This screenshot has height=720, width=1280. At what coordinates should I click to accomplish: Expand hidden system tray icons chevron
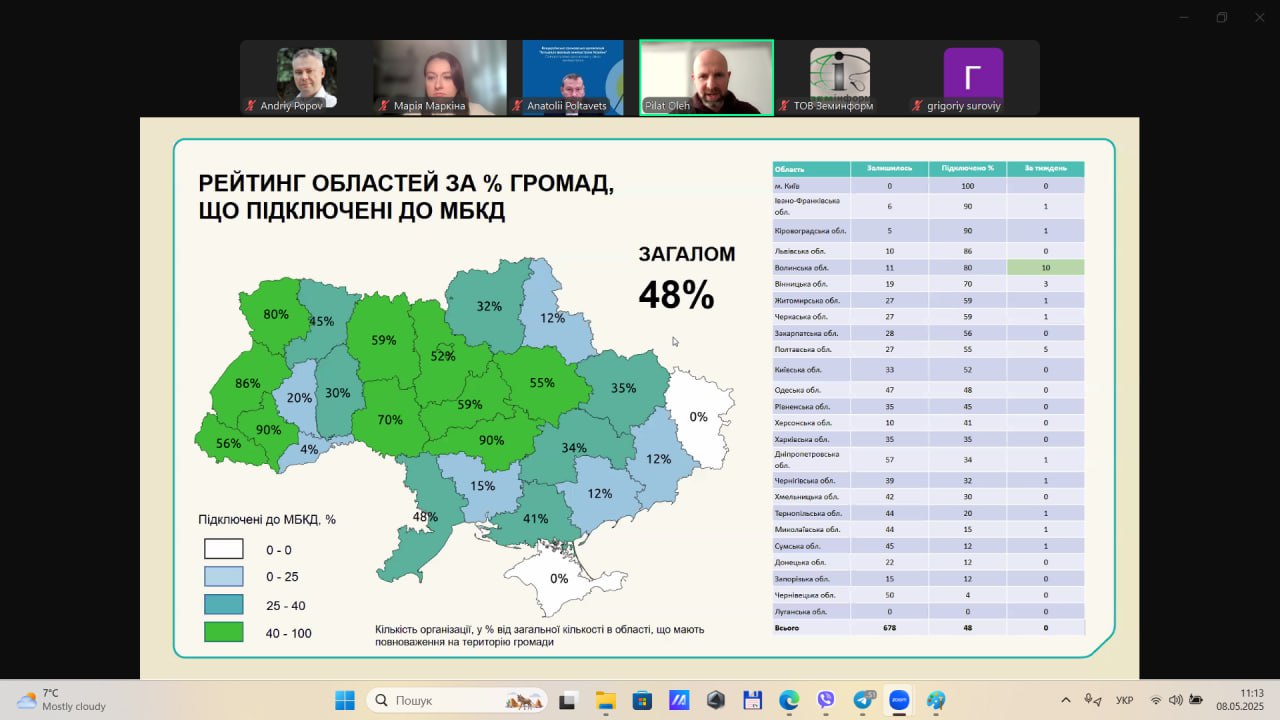pyautogui.click(x=1066, y=700)
